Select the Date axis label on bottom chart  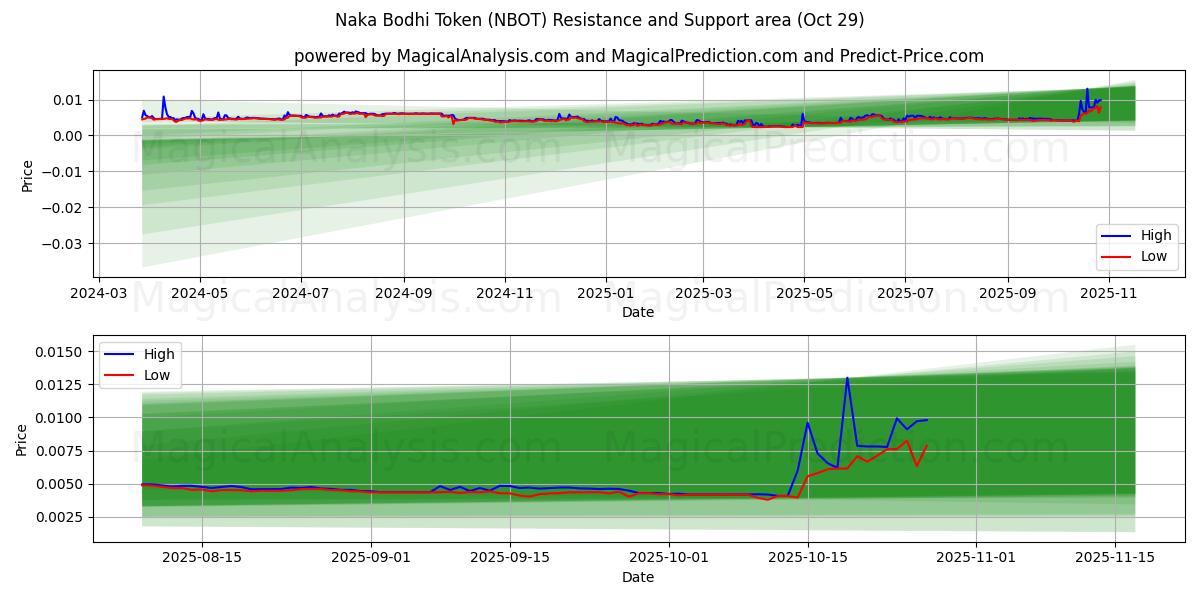[637, 577]
